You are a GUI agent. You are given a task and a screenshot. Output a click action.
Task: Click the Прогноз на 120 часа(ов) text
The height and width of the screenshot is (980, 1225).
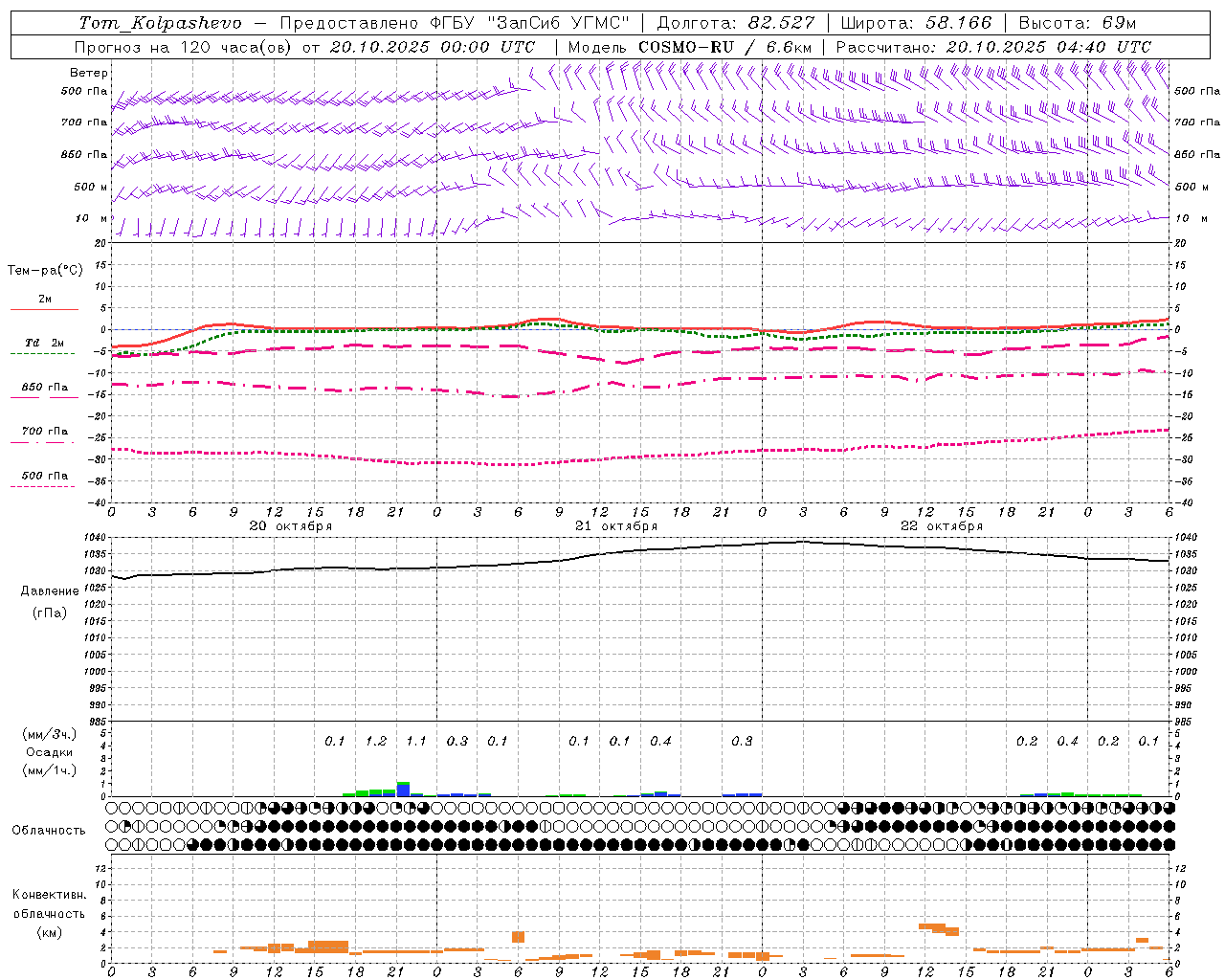[x=185, y=47]
